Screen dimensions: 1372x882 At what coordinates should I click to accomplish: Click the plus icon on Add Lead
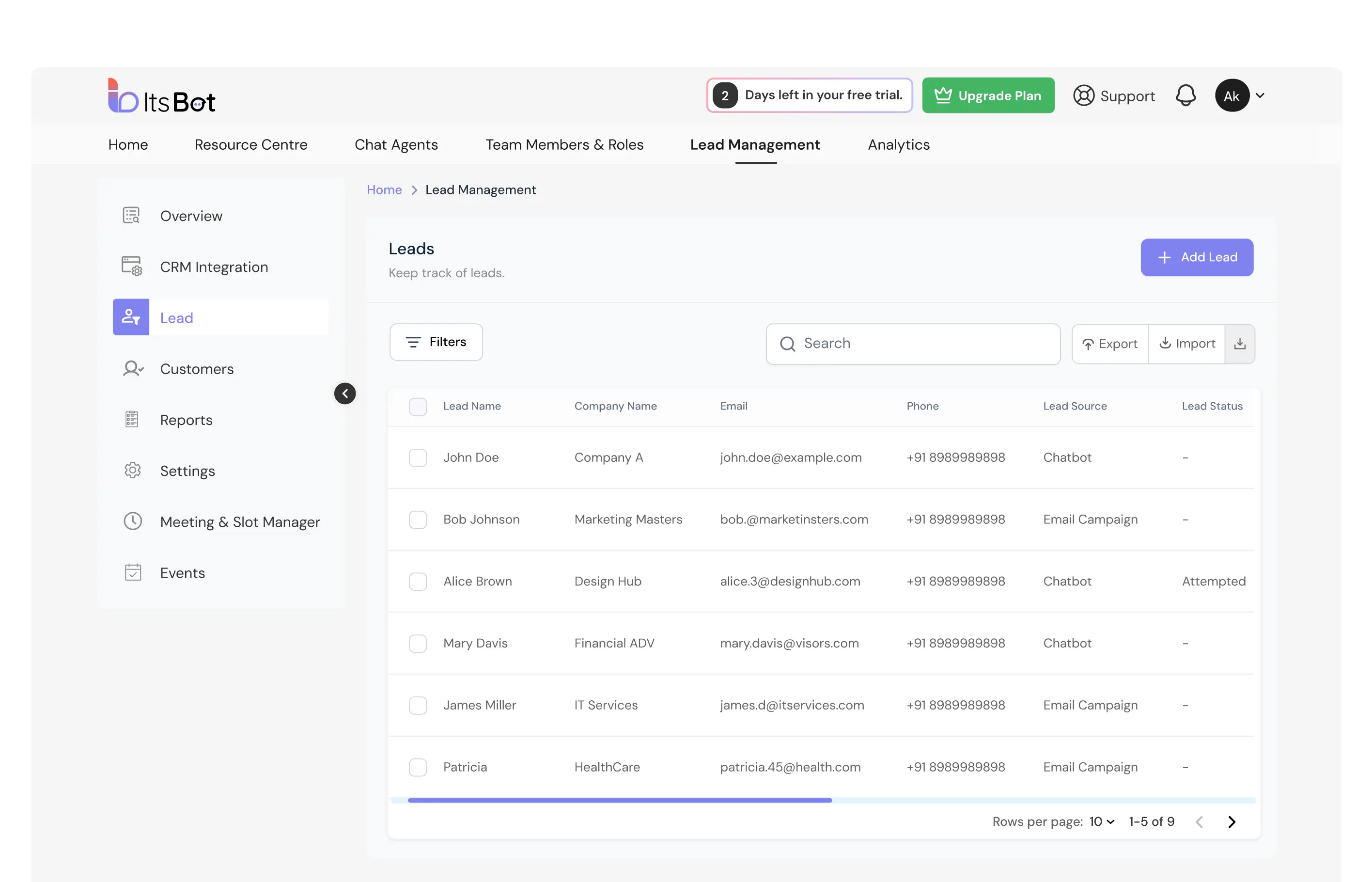pos(1164,258)
